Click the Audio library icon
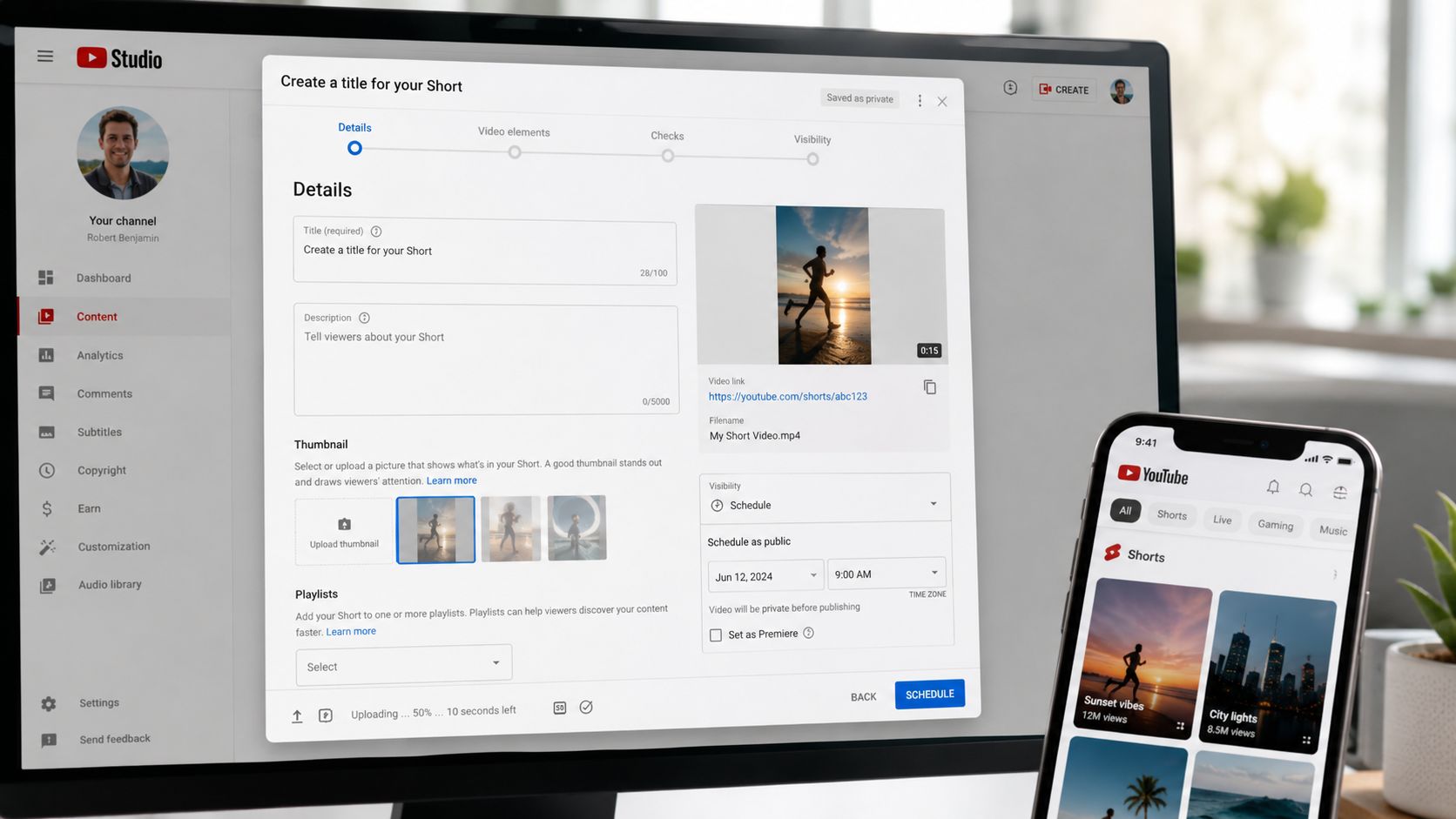Screen dimensions: 1456x819 pos(48,586)
